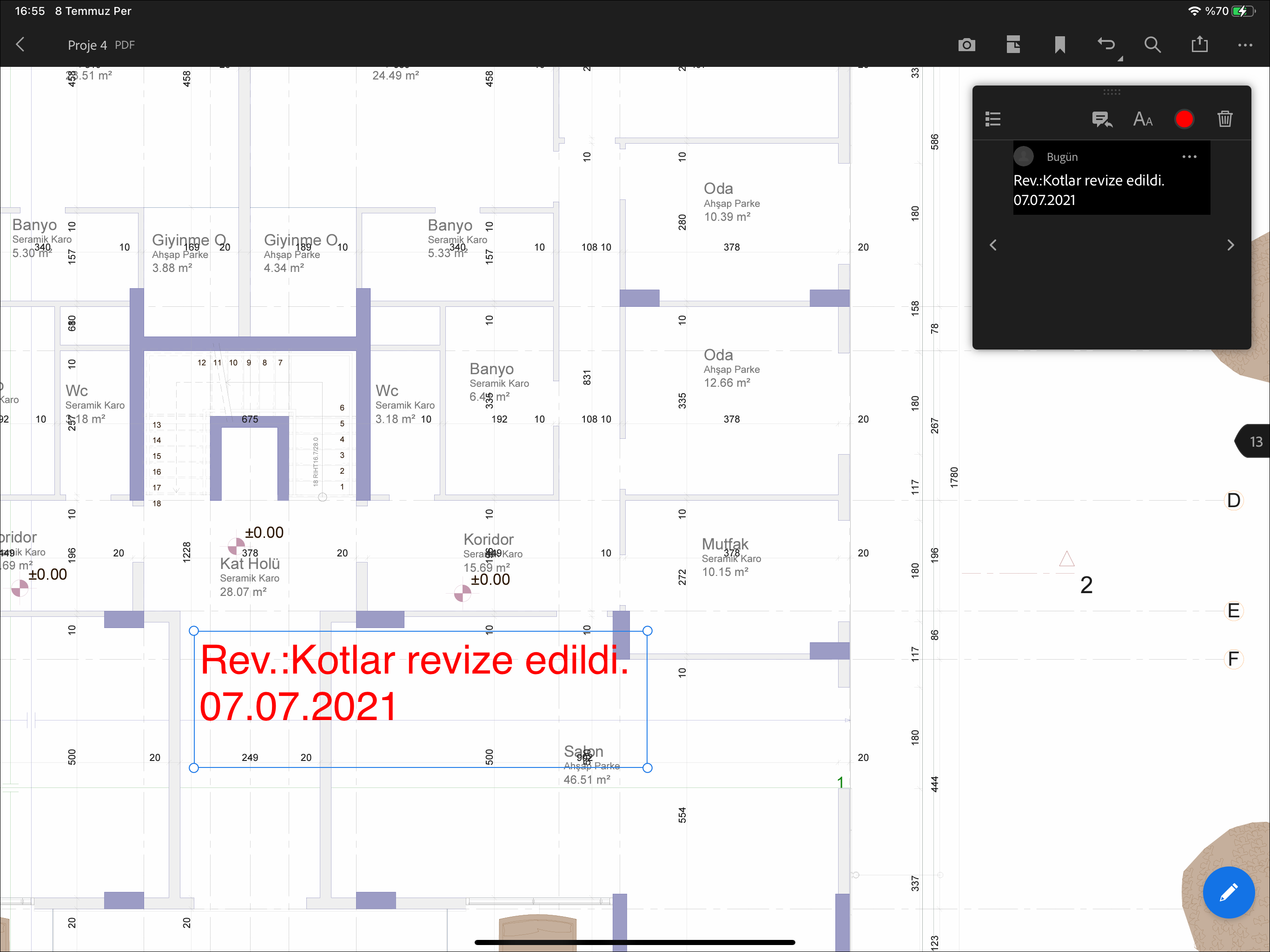The width and height of the screenshot is (1270, 952).
Task: Open the top-right more options menu
Action: coord(1245,45)
